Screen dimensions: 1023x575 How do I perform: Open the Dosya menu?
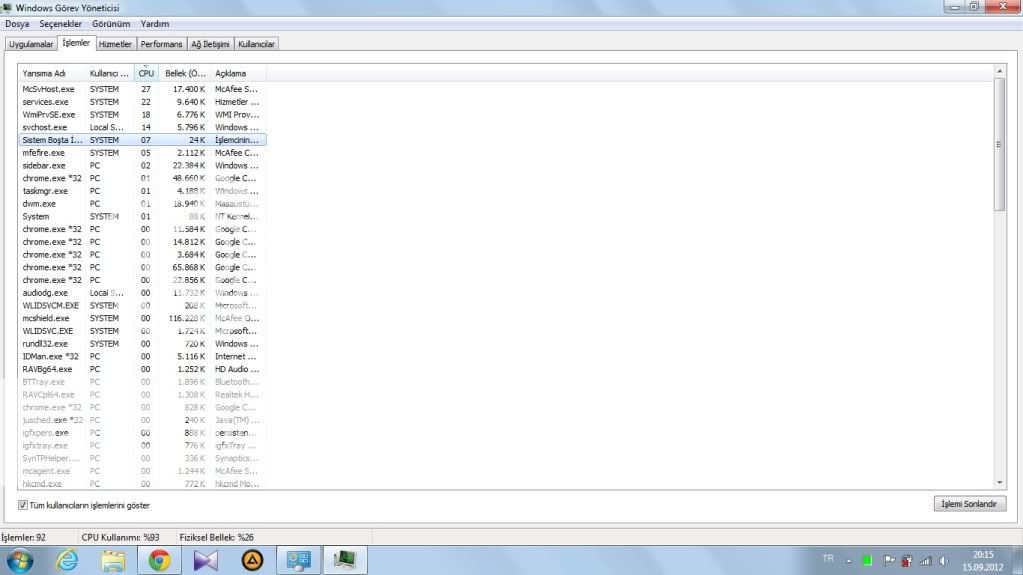click(x=17, y=23)
